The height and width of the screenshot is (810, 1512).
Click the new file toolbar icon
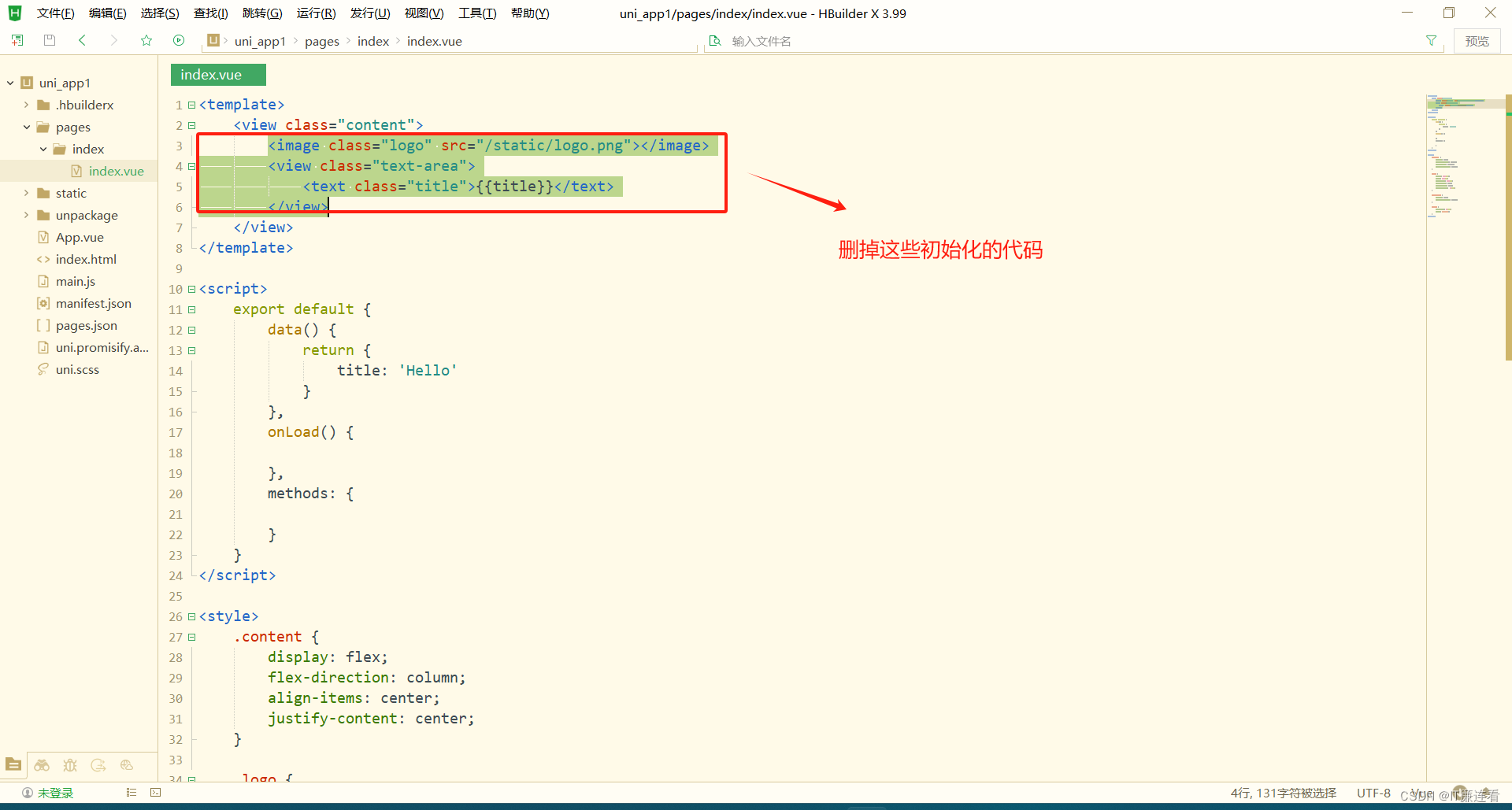(17, 40)
